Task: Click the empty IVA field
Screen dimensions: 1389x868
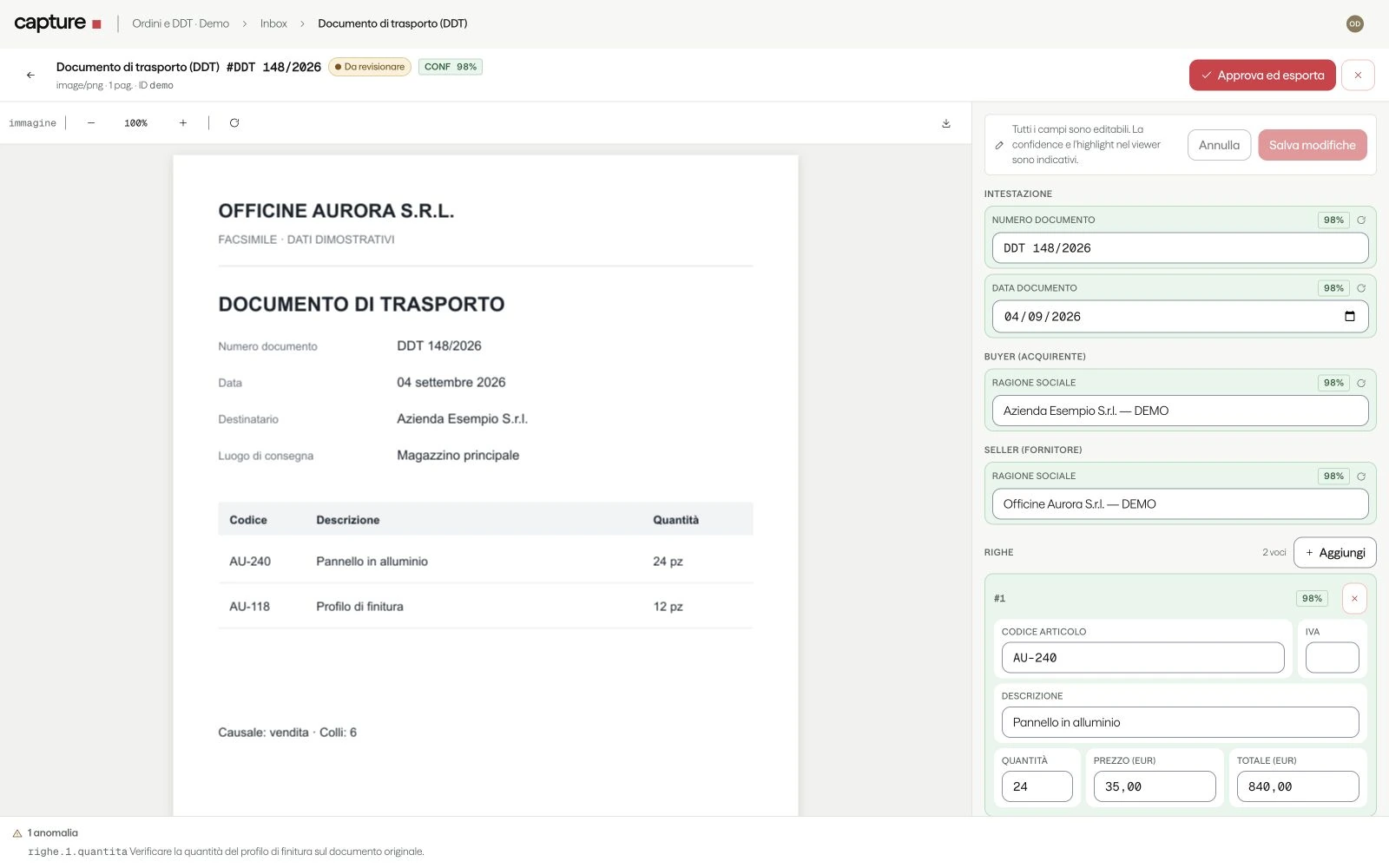Action: [x=1332, y=658]
